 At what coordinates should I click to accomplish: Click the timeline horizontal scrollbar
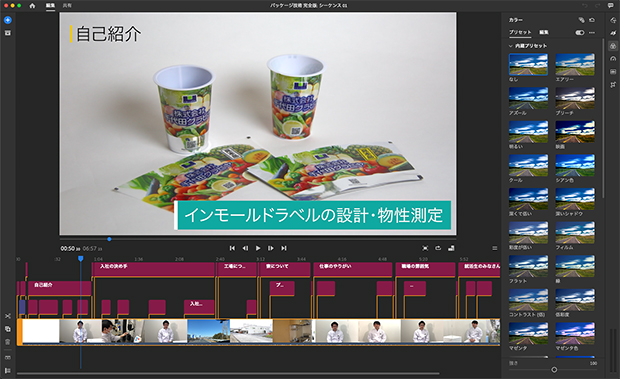228,373
